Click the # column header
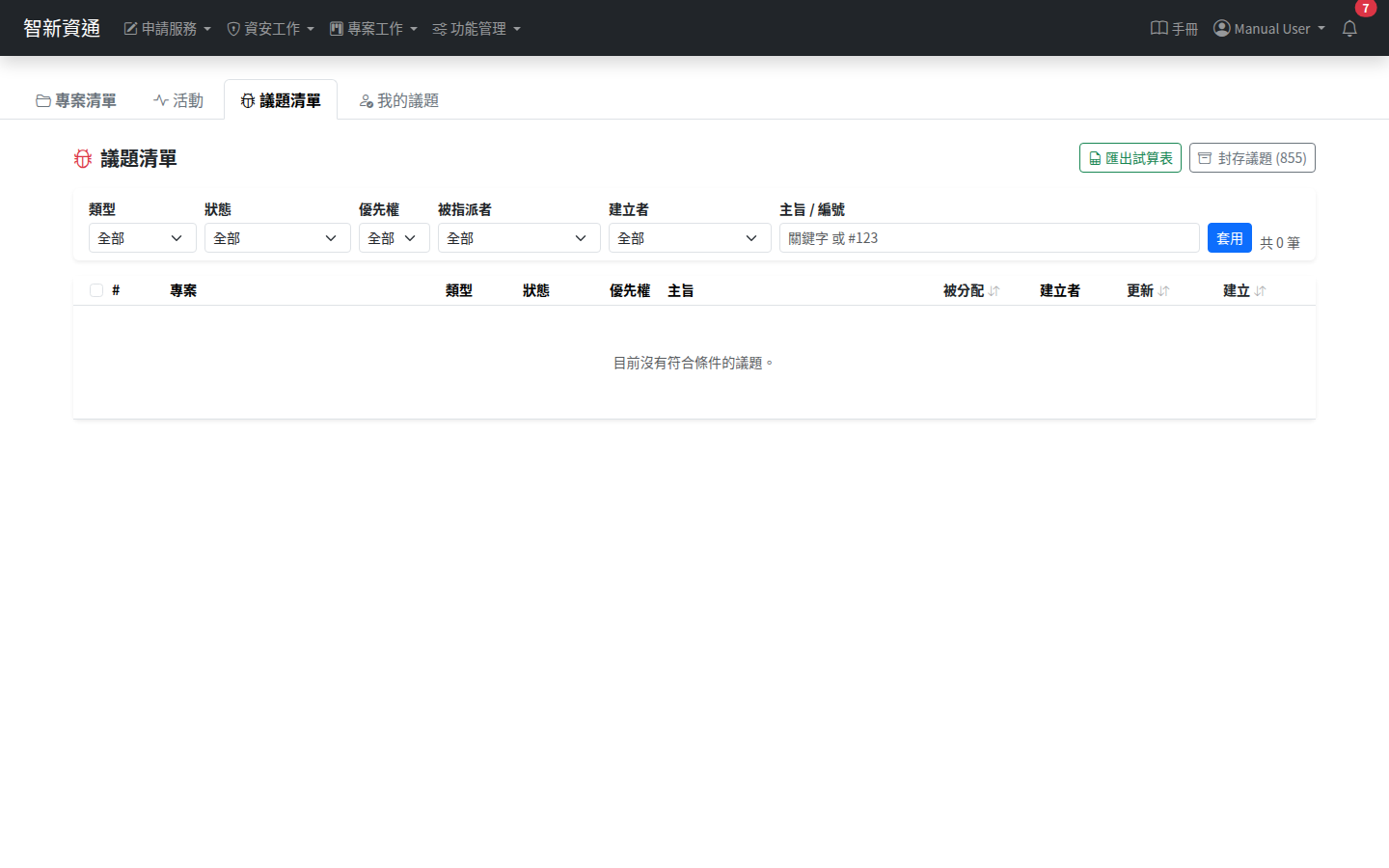Image resolution: width=1389 pixels, height=868 pixels. click(x=116, y=290)
